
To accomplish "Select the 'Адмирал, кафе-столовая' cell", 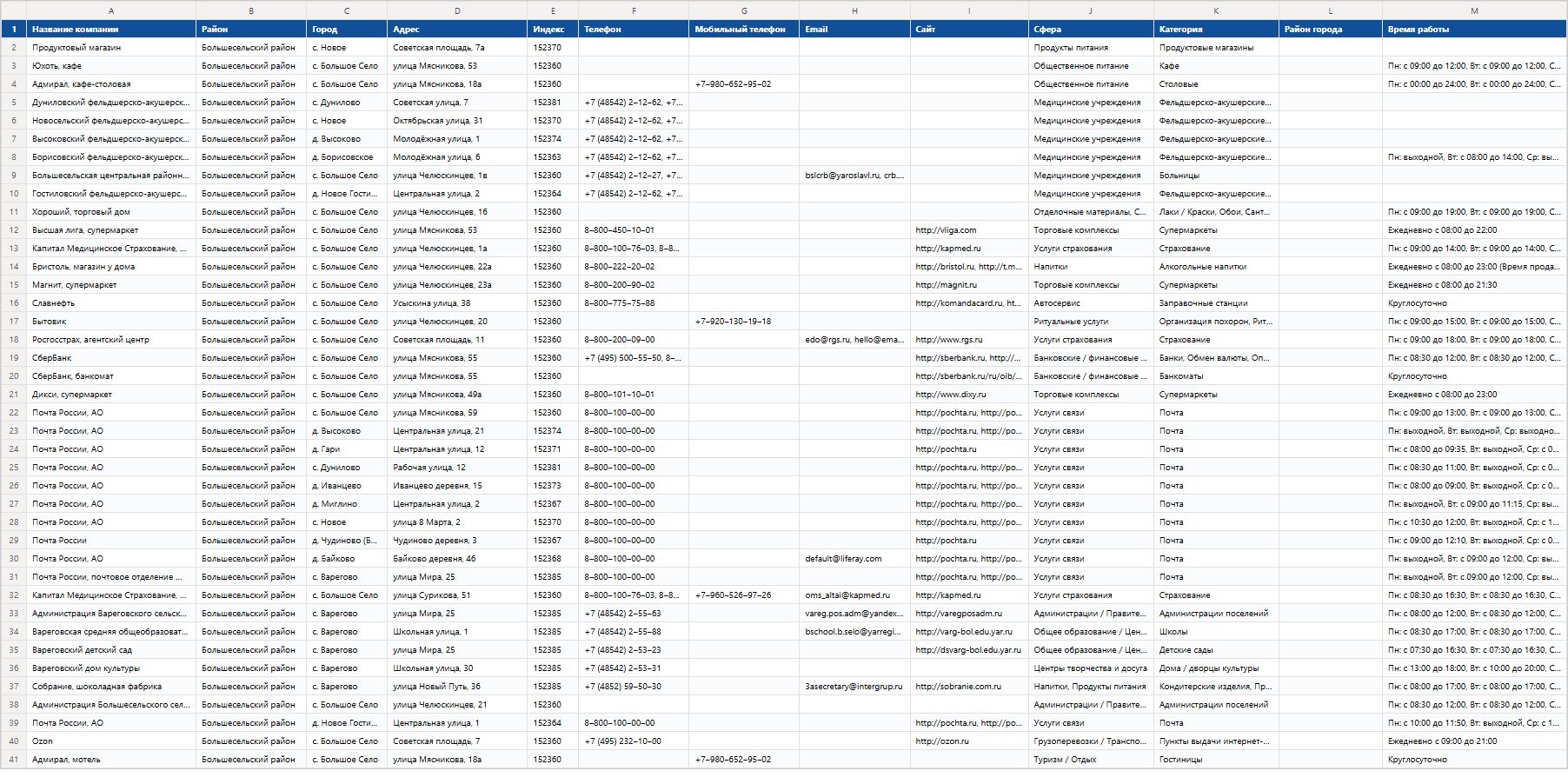I will 111,84.
